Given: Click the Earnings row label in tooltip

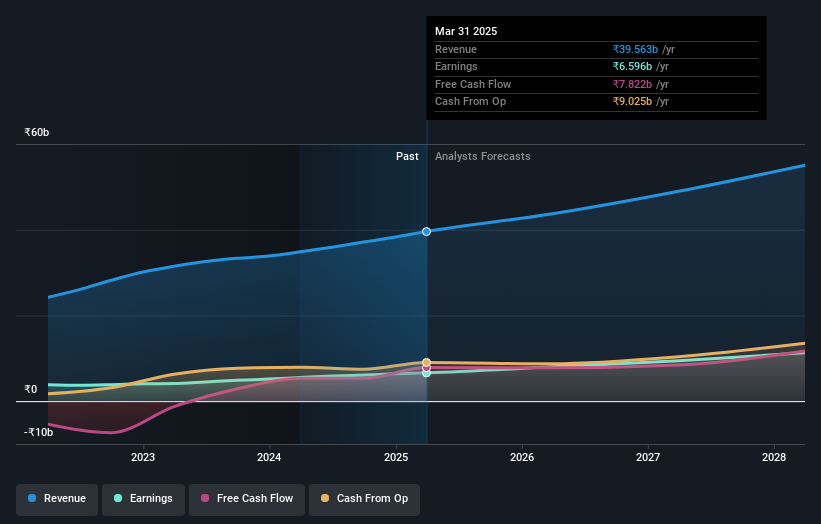Looking at the screenshot, I should (456, 66).
